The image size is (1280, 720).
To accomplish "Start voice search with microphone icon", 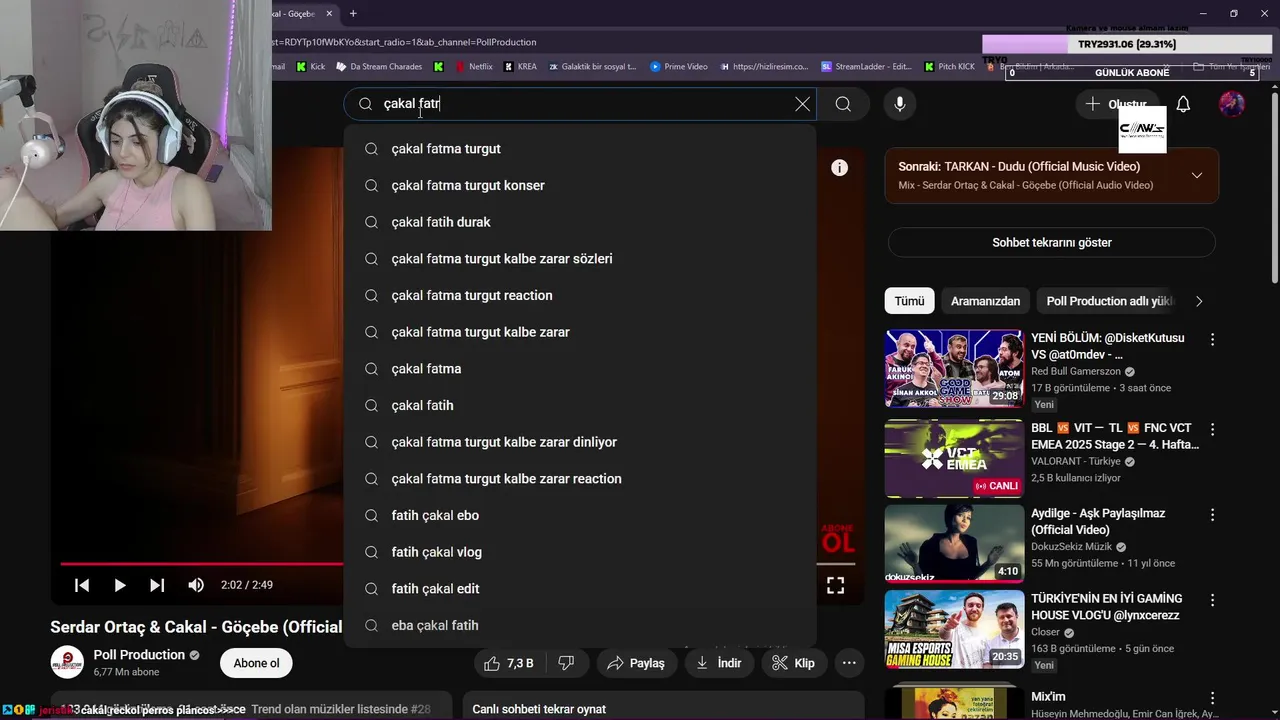I will (900, 104).
